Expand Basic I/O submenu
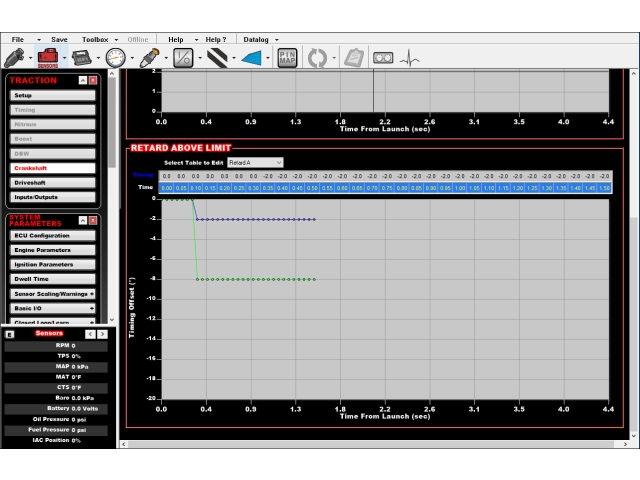 [53, 308]
